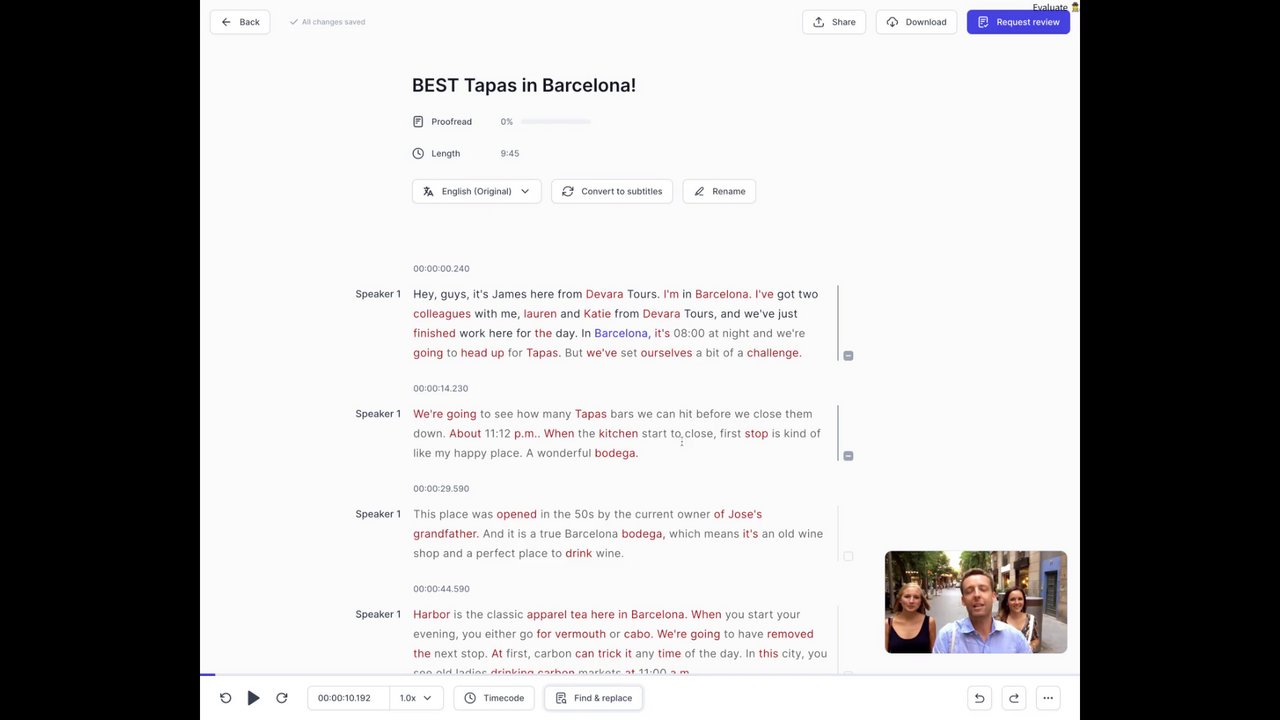1280x720 pixels.
Task: Click the Evaluate label at top right
Action: [1050, 7]
